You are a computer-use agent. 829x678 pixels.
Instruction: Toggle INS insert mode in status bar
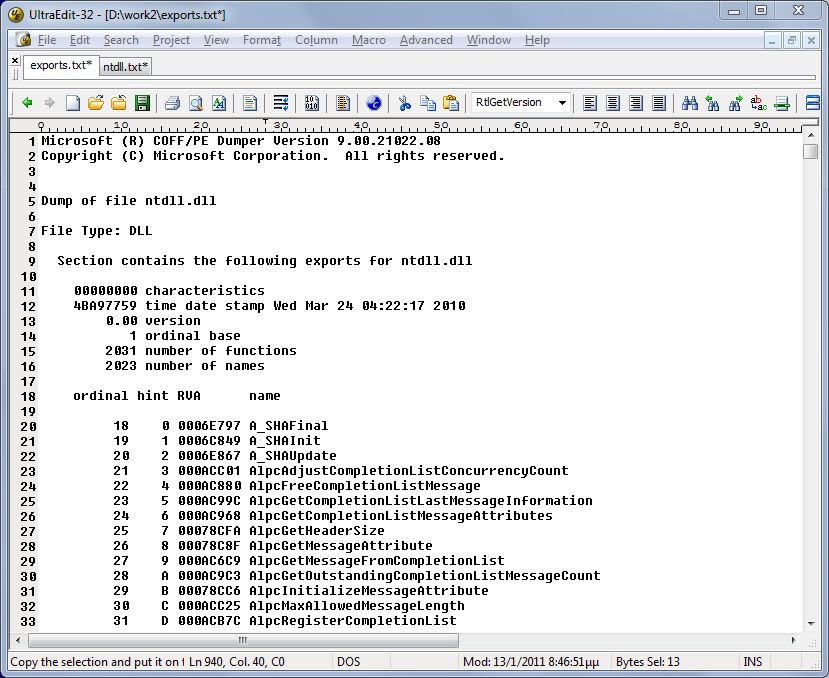click(x=752, y=662)
